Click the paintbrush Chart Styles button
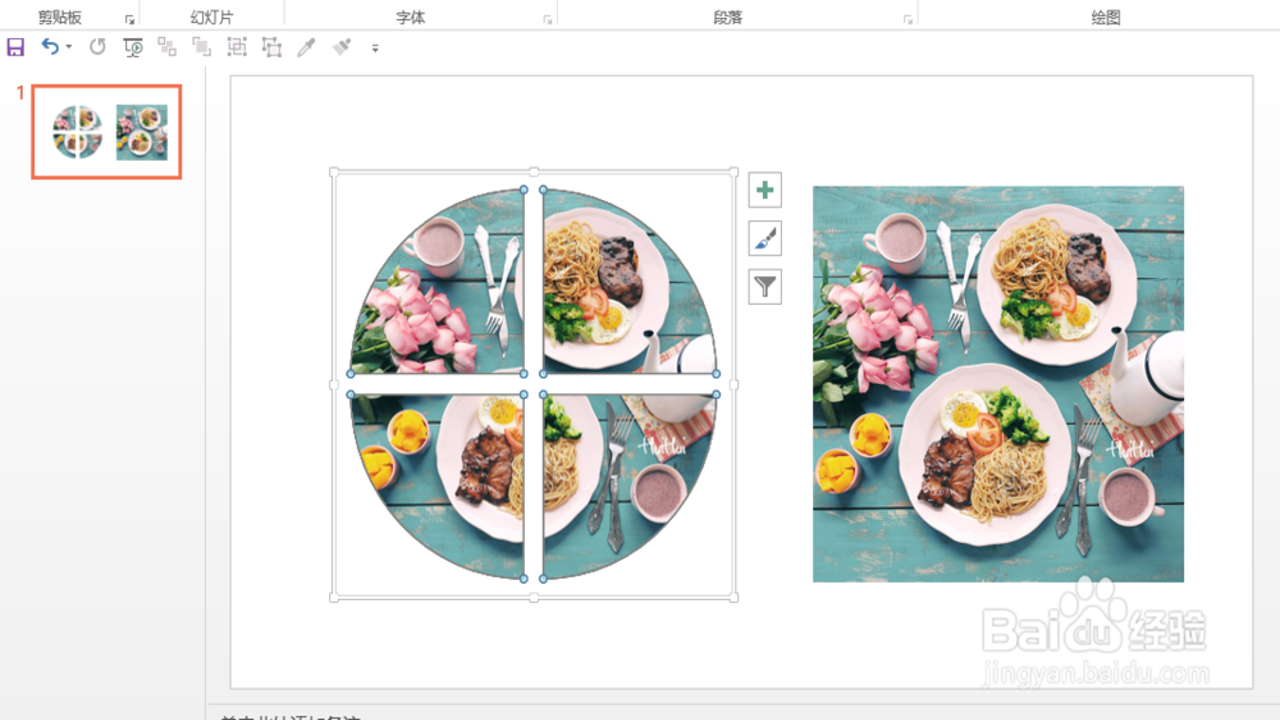The image size is (1280, 720). [x=765, y=238]
